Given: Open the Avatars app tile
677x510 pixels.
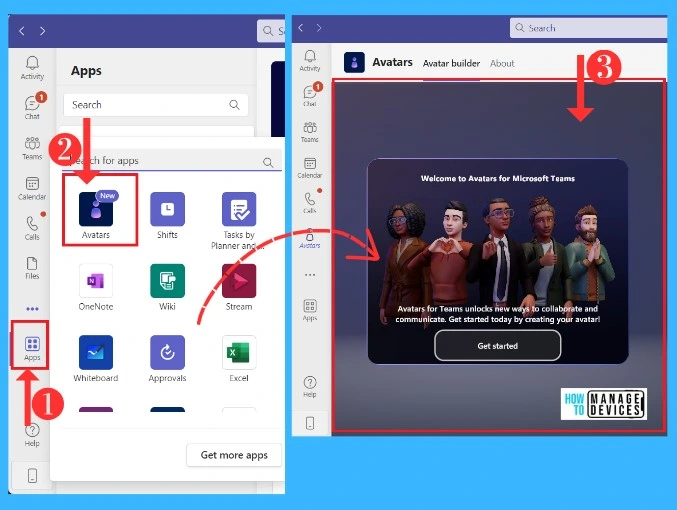Looking at the screenshot, I should pos(96,215).
